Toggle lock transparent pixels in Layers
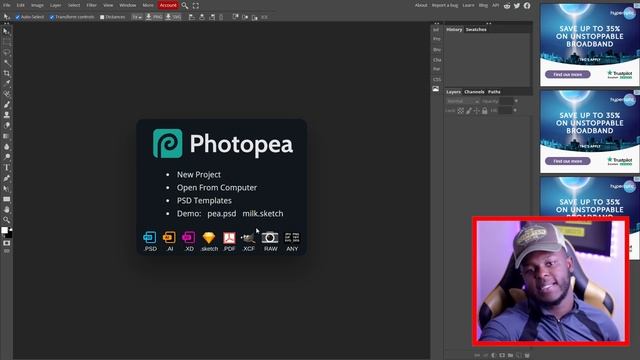Image resolution: width=640 pixels, height=360 pixels. pos(460,111)
